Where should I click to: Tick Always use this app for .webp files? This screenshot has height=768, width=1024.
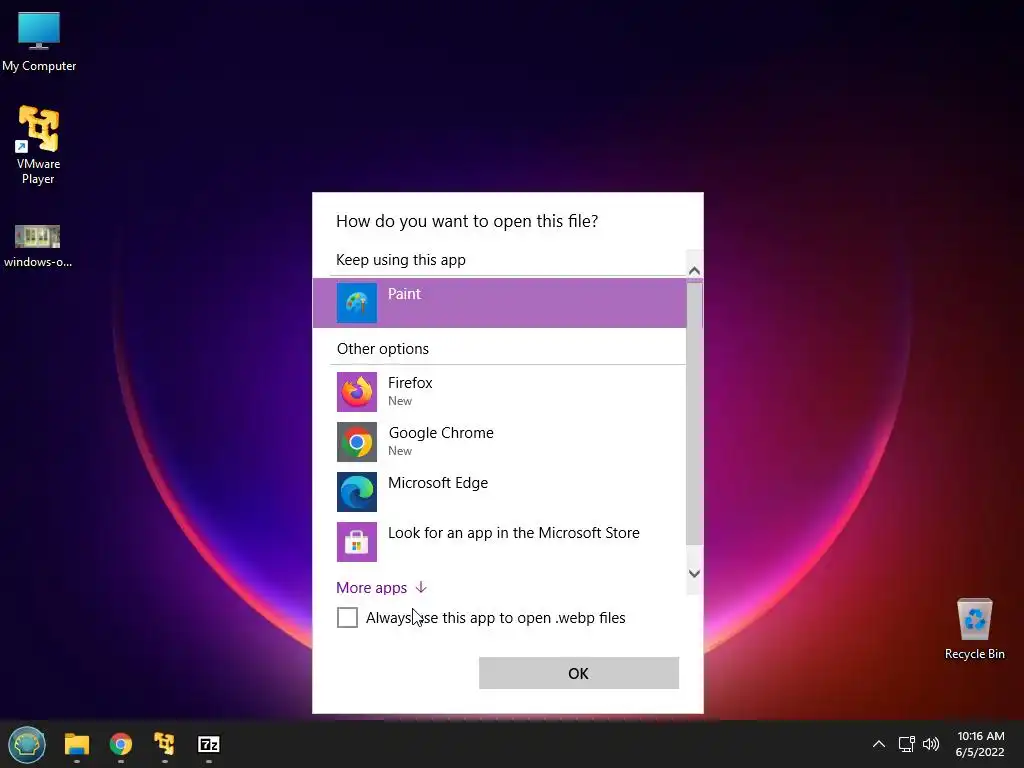pyautogui.click(x=347, y=617)
